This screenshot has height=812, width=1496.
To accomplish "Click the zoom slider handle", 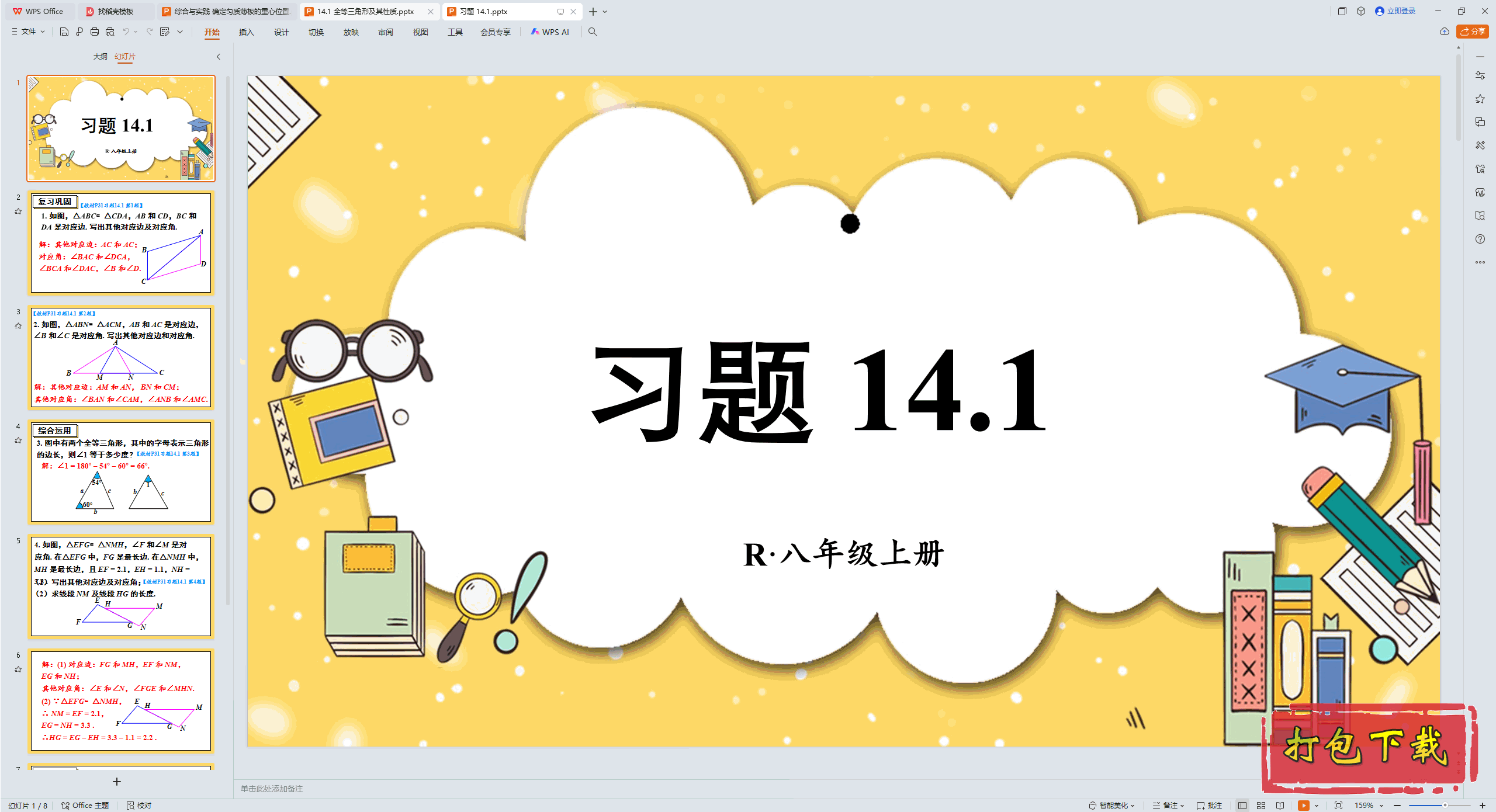I will tap(1445, 805).
